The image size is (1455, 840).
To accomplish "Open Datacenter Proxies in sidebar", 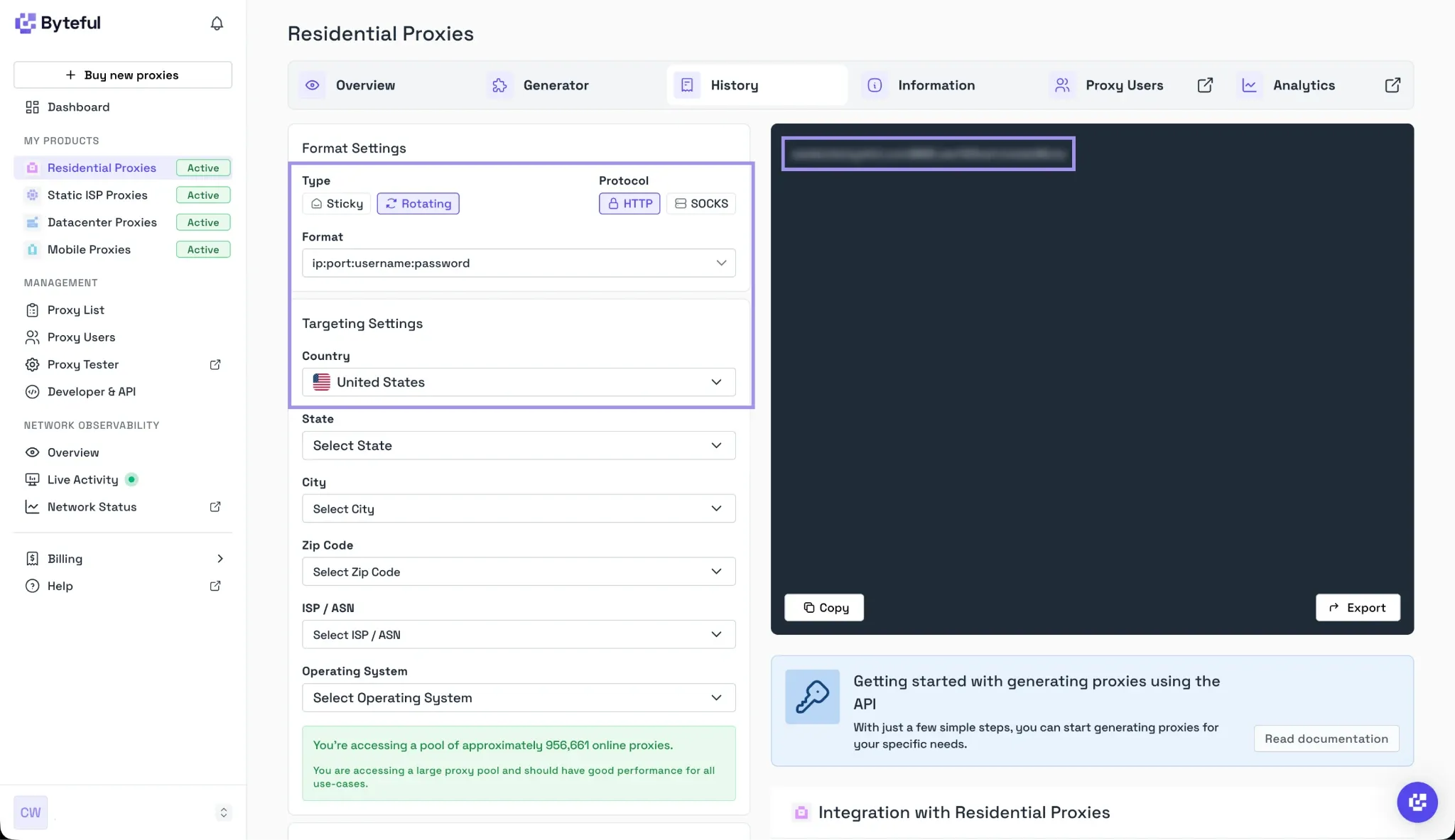I will [x=102, y=222].
